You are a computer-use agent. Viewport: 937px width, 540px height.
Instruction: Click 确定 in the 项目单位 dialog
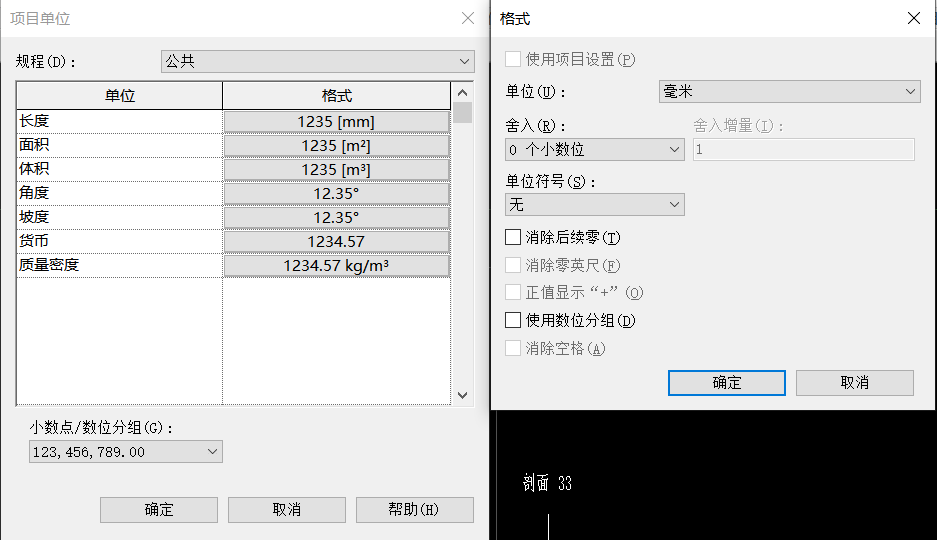pyautogui.click(x=159, y=510)
